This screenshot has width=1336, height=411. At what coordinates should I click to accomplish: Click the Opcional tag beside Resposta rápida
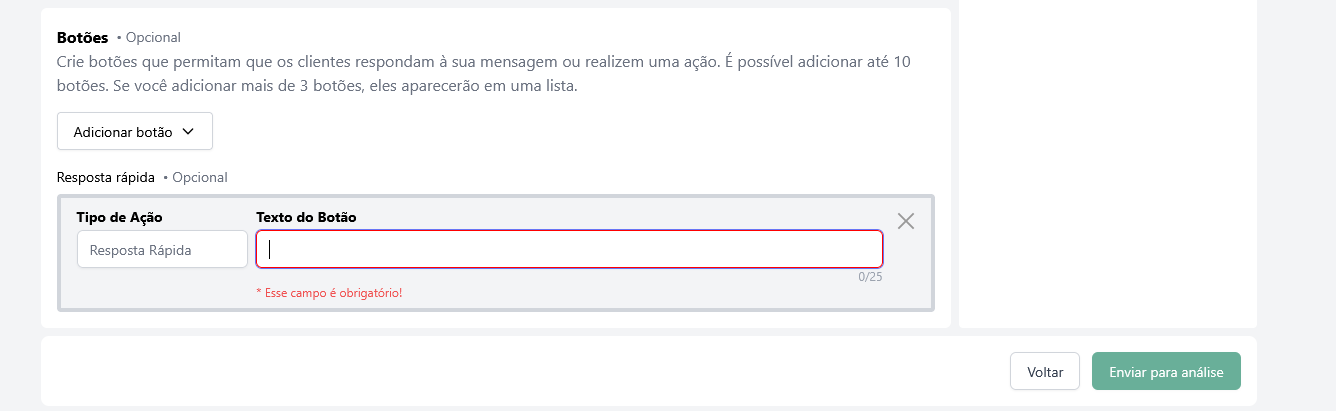(x=200, y=177)
